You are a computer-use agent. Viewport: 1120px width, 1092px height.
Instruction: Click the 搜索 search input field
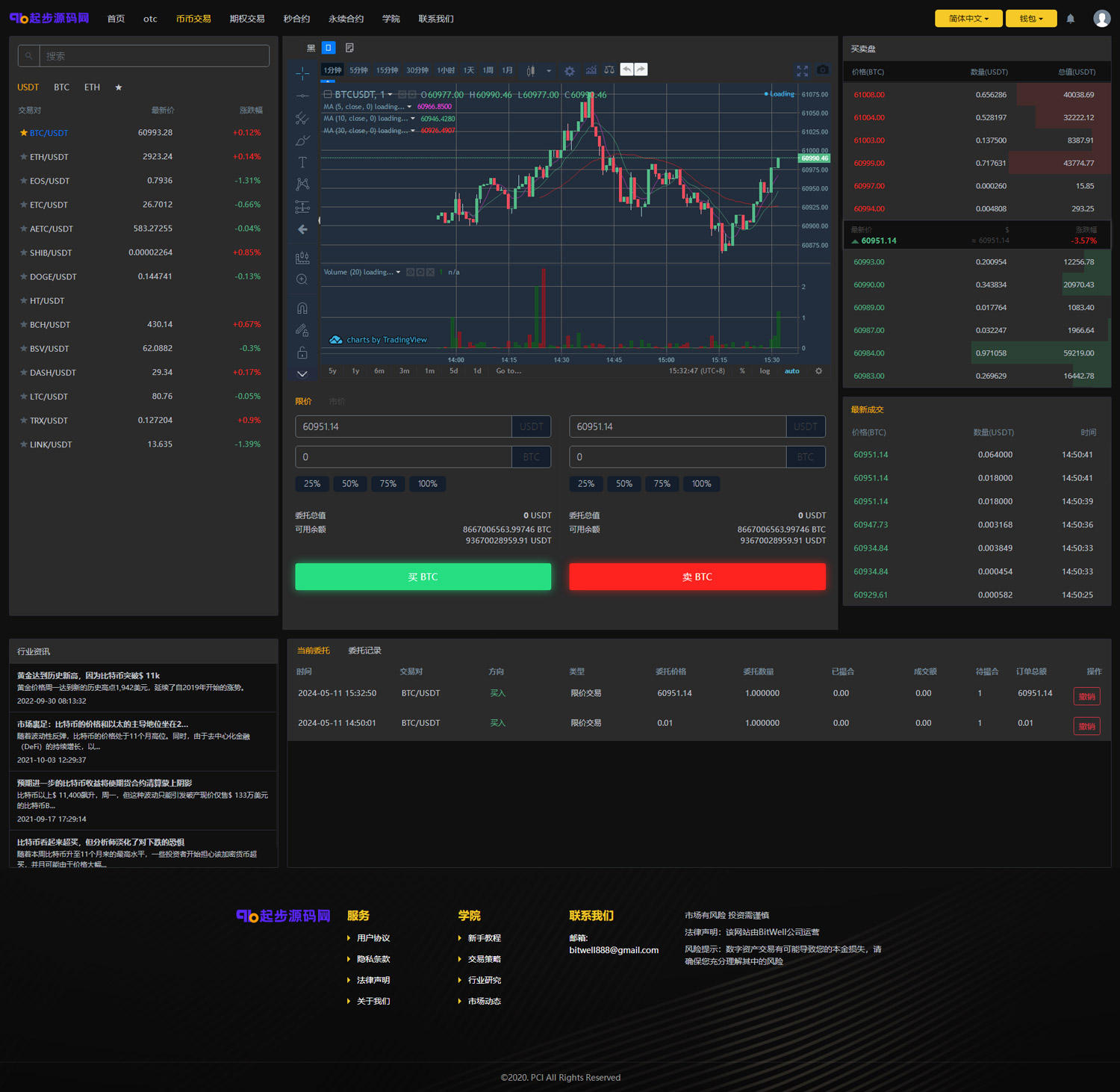point(153,56)
